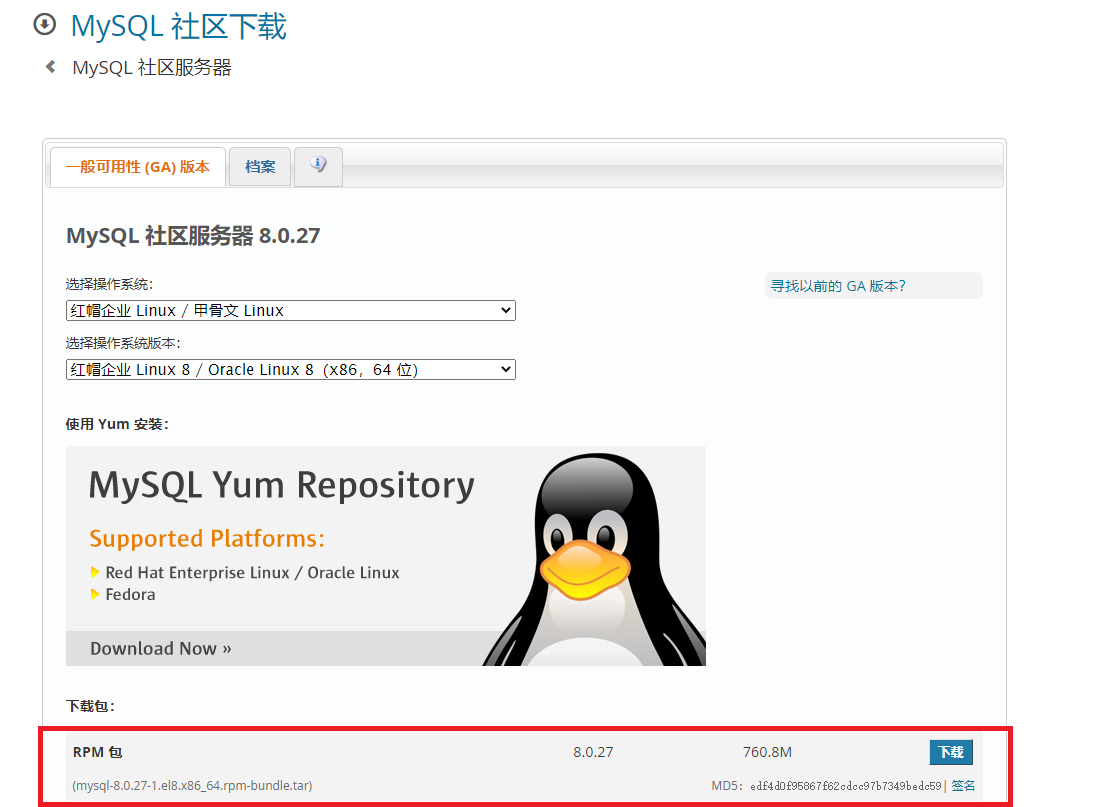Open the info bubble icon tab
This screenshot has width=1120, height=807.
pyautogui.click(x=318, y=166)
